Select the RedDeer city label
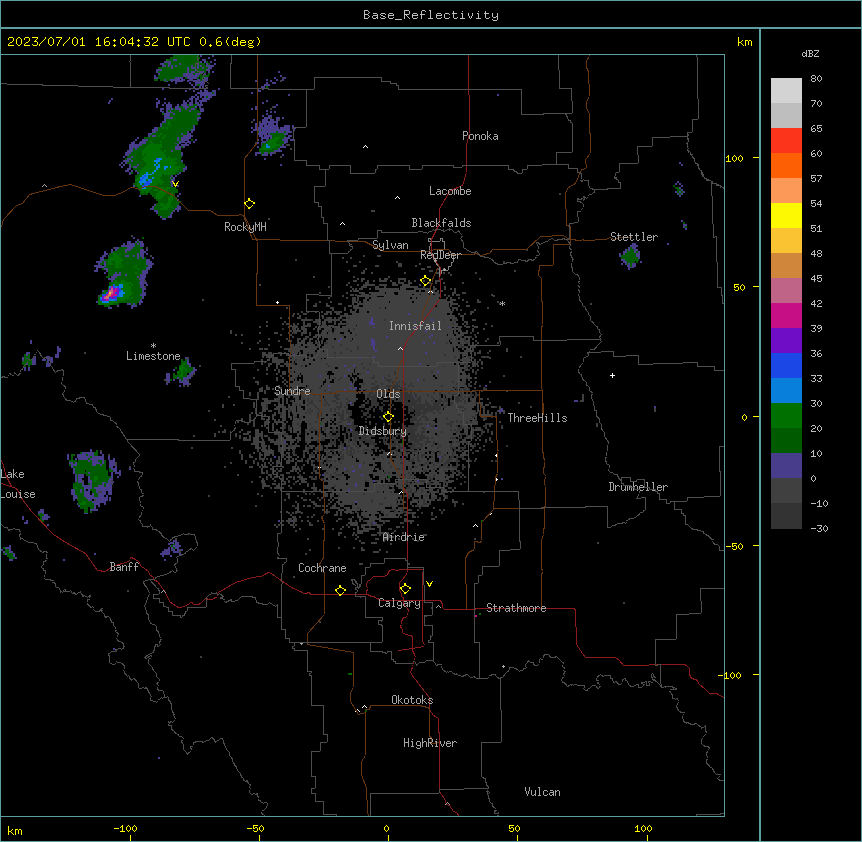Screen dimensions: 862x842 tap(440, 255)
